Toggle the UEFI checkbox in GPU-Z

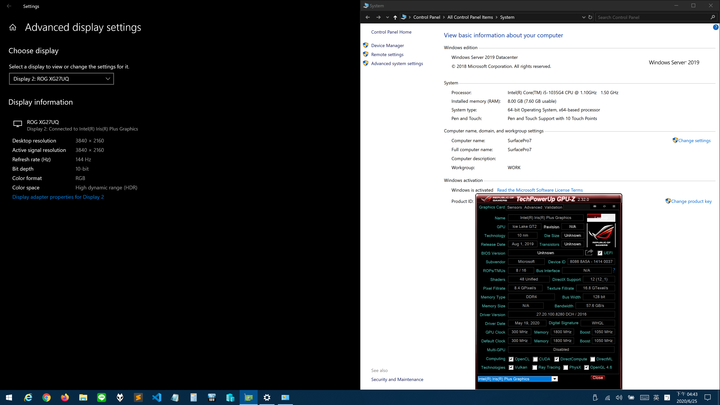pos(600,253)
